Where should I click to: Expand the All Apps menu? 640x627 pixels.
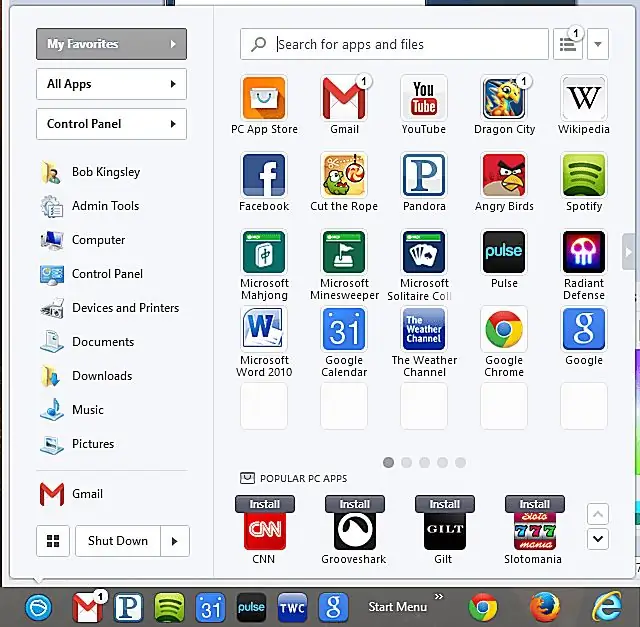tap(111, 84)
